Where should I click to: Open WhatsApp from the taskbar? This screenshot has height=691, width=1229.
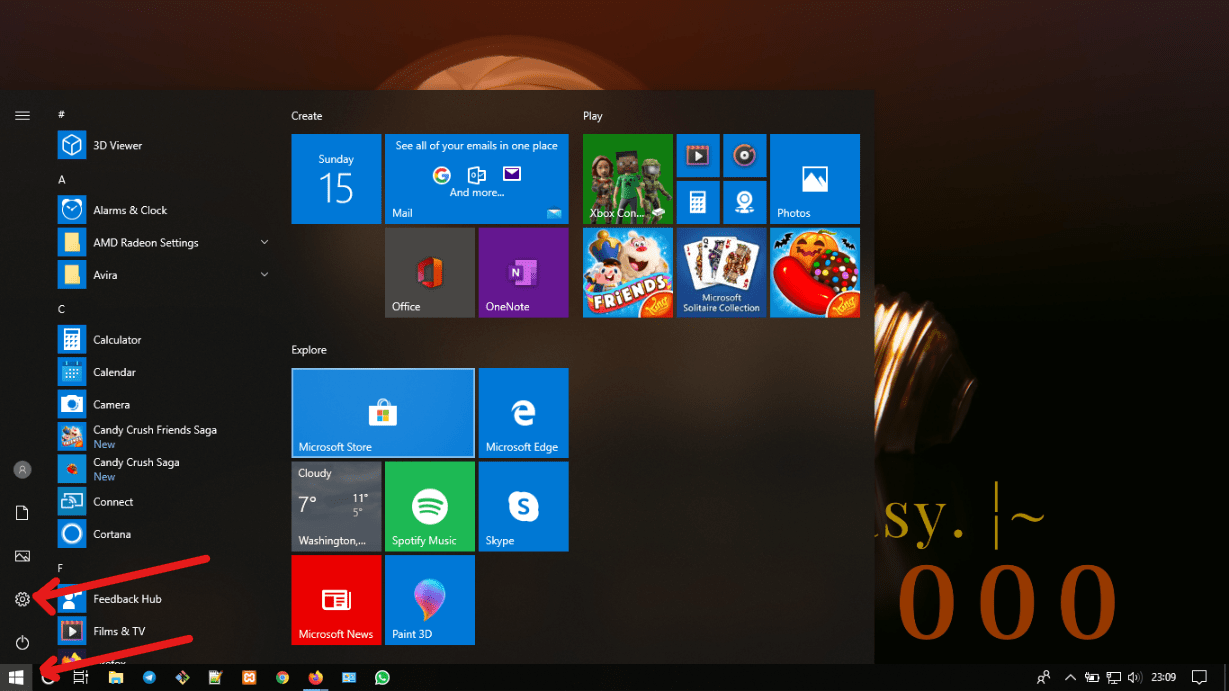point(382,677)
